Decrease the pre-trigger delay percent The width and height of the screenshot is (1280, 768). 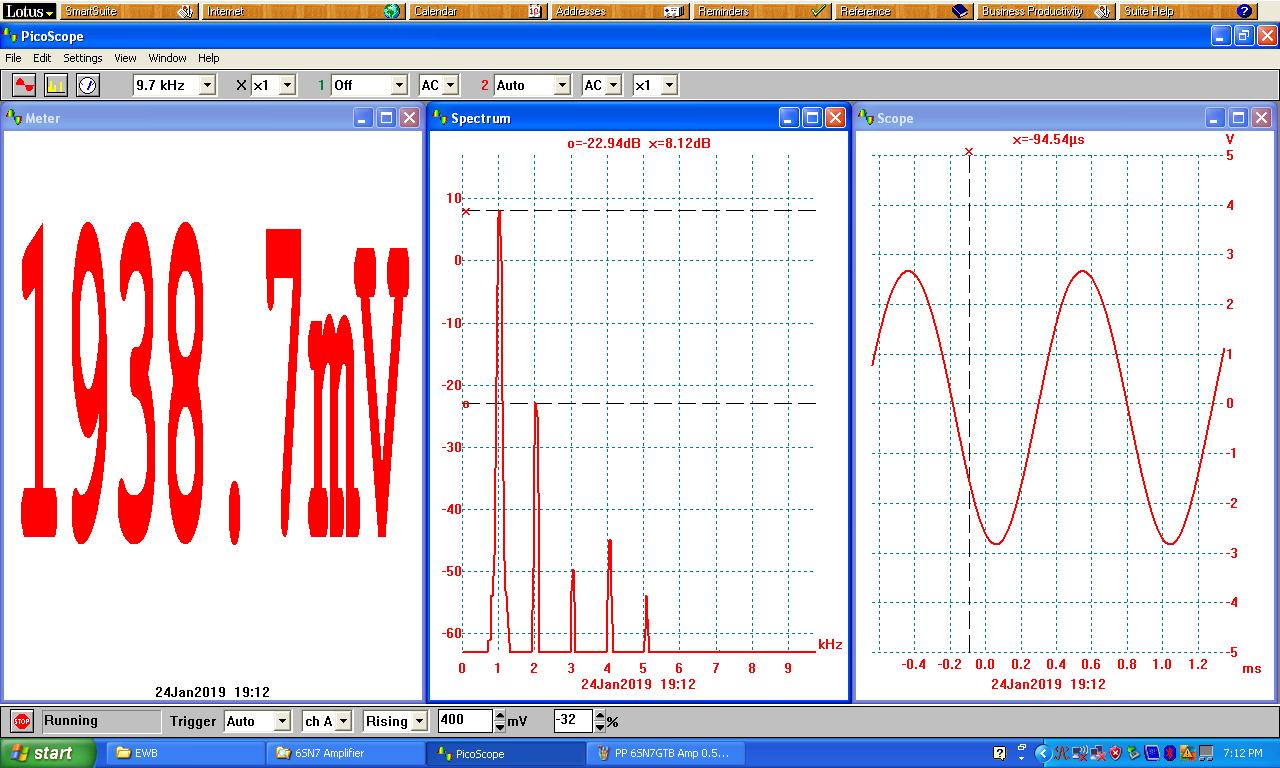pos(599,726)
